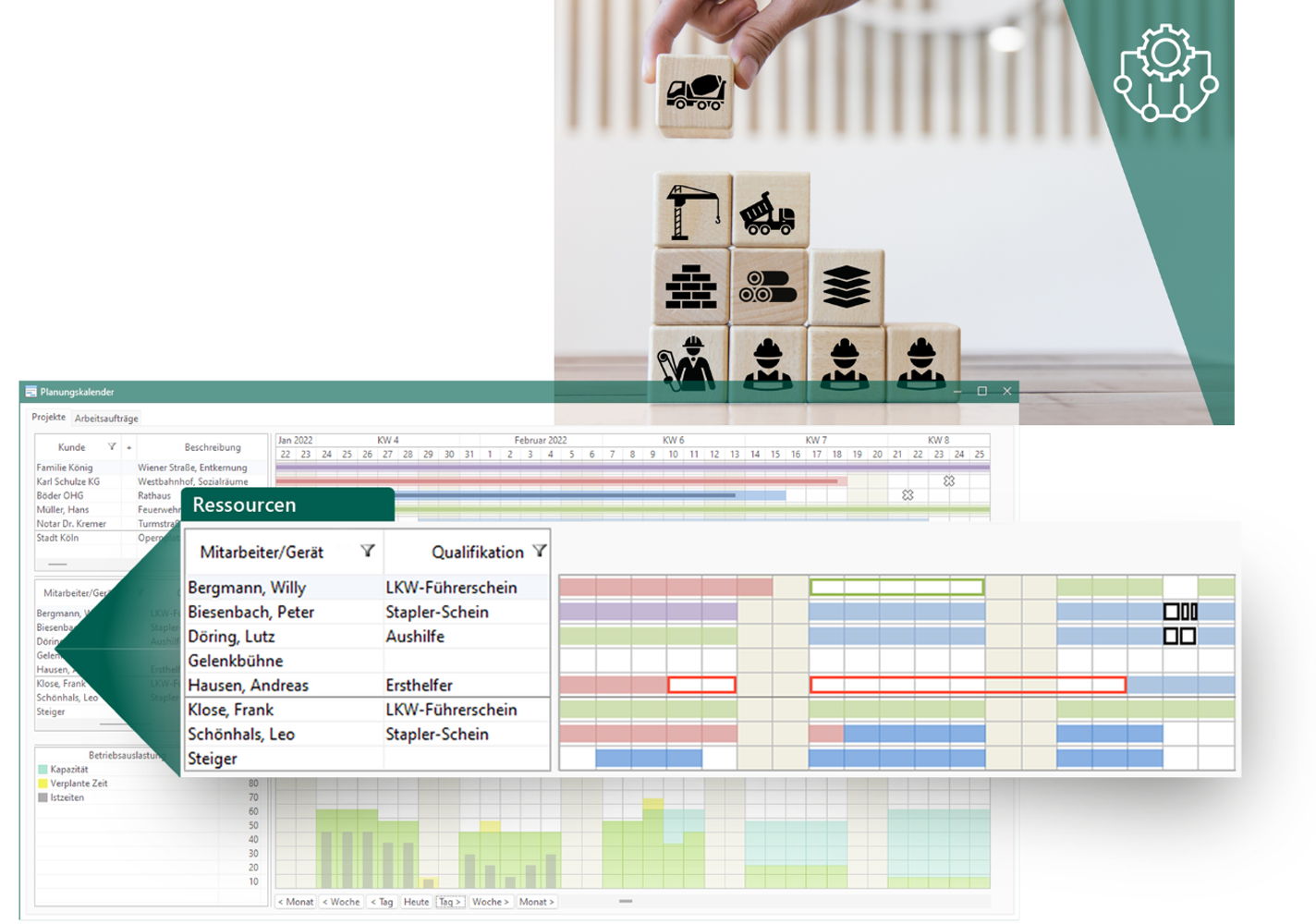Jump to today with Heute button

coord(417,902)
